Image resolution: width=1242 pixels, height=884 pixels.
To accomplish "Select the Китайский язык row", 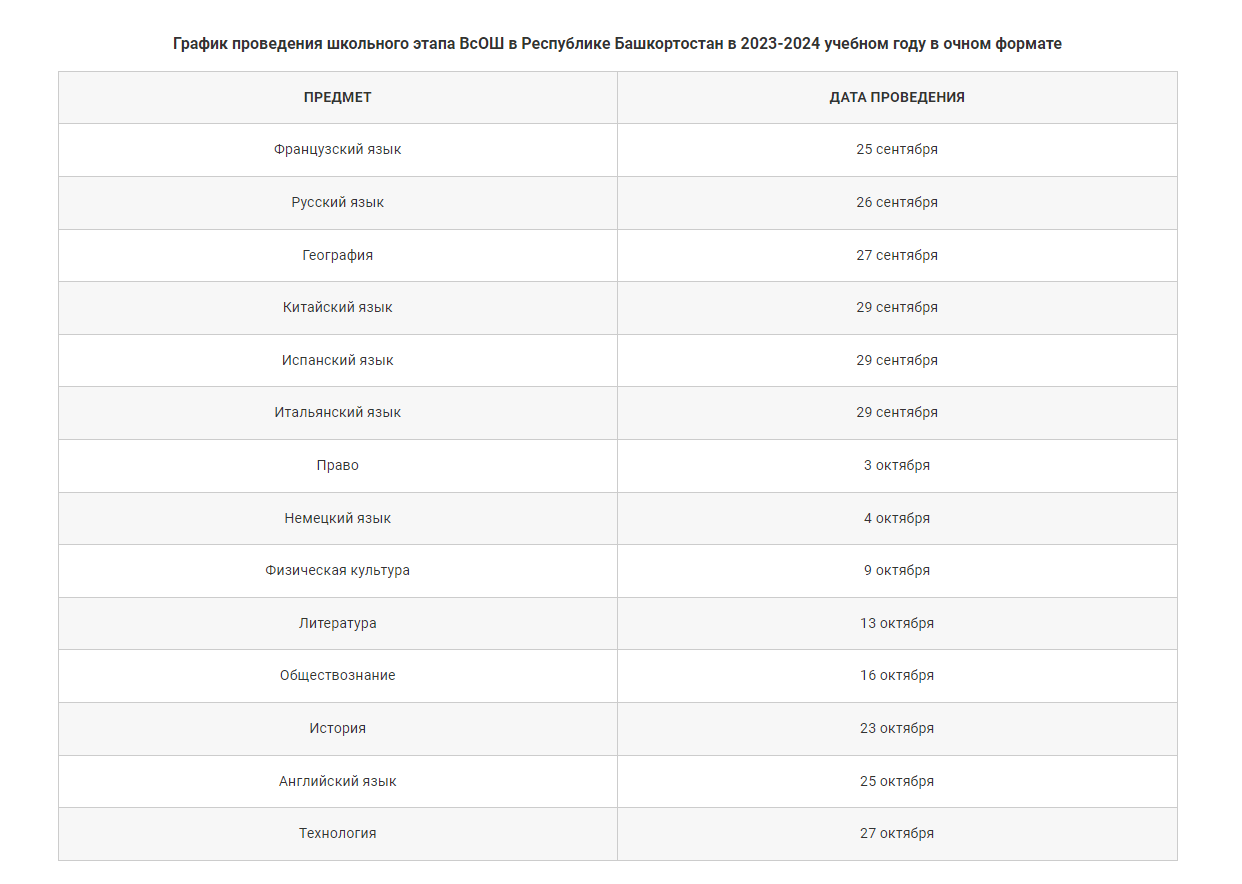I will pyautogui.click(x=618, y=308).
